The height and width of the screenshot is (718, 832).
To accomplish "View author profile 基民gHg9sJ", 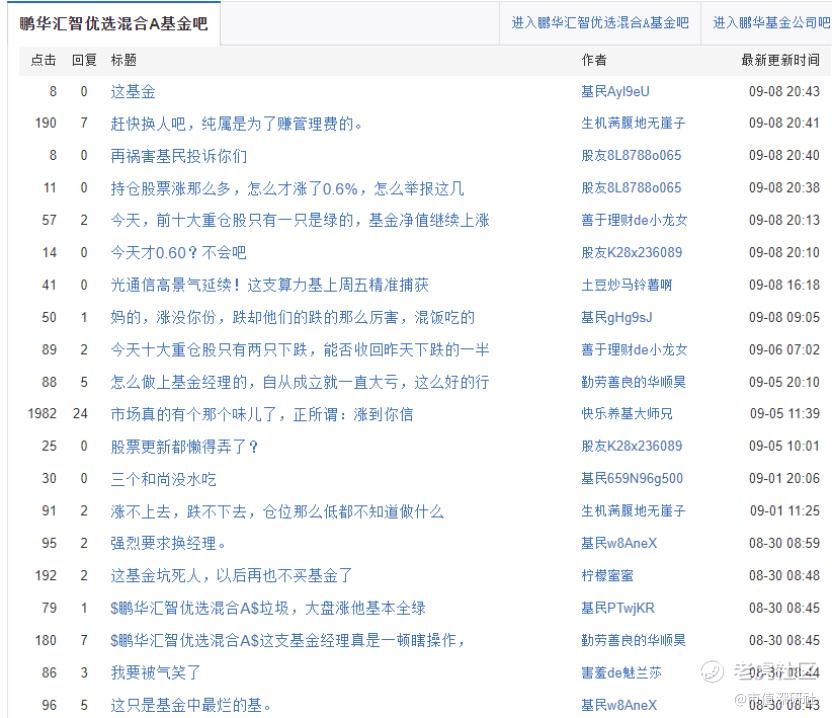I will click(x=617, y=318).
